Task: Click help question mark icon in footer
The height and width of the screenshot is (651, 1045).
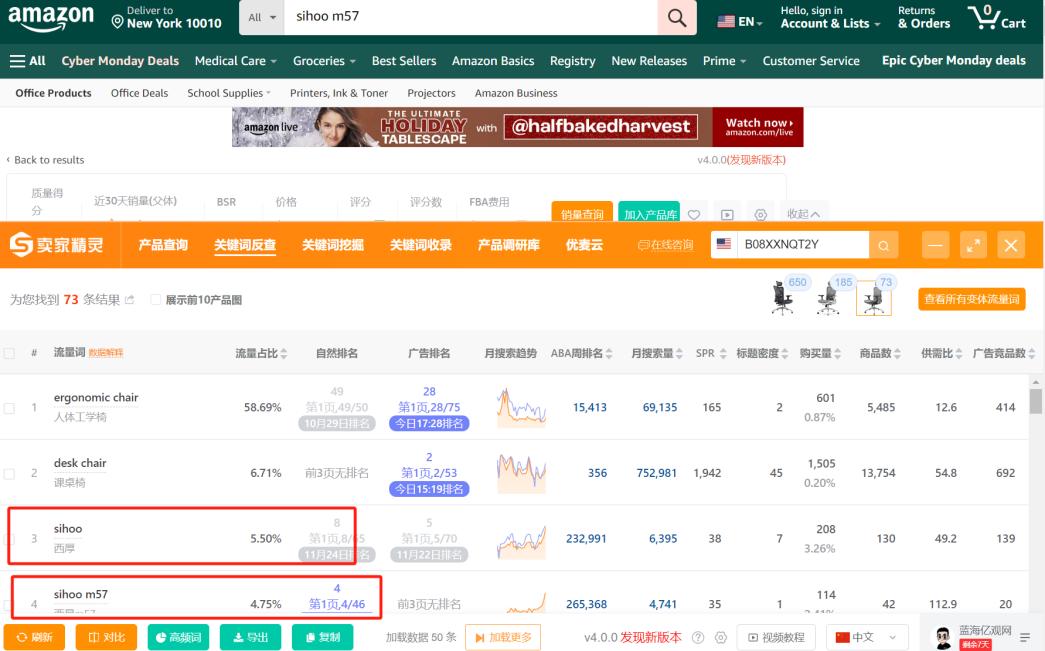Action: click(698, 638)
